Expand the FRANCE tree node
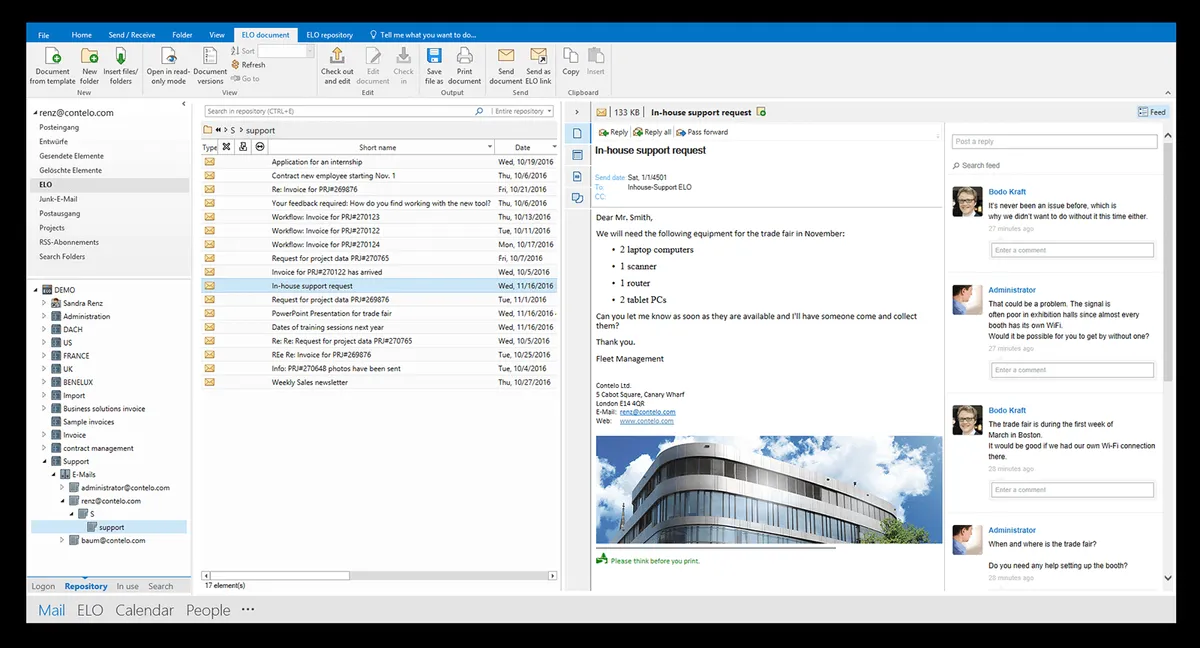The height and width of the screenshot is (648, 1200). (x=44, y=355)
